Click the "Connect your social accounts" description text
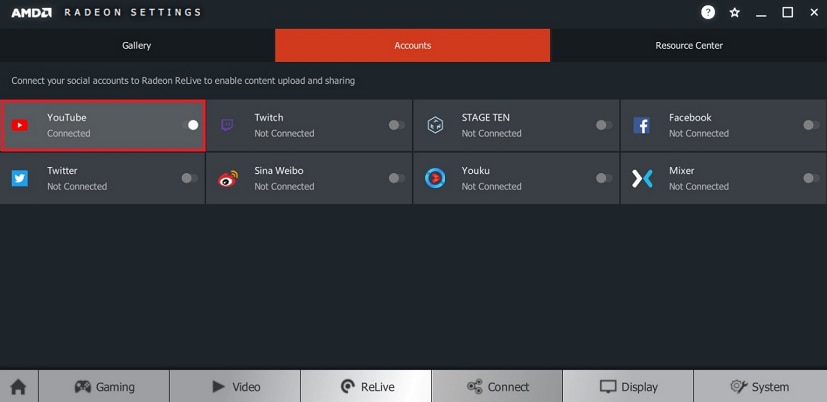The height and width of the screenshot is (402, 827). click(x=183, y=81)
